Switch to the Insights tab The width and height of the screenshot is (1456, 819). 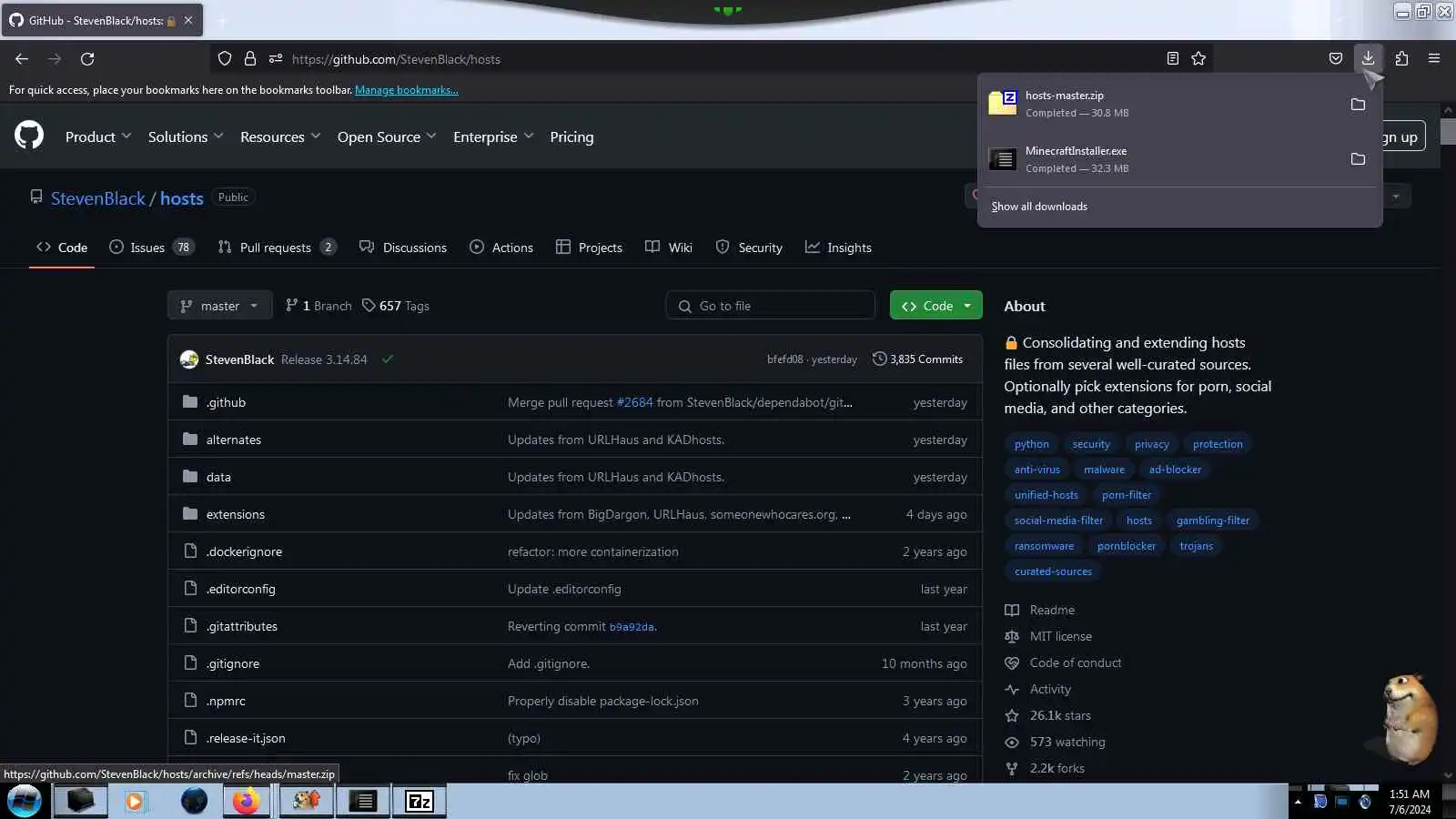(838, 248)
